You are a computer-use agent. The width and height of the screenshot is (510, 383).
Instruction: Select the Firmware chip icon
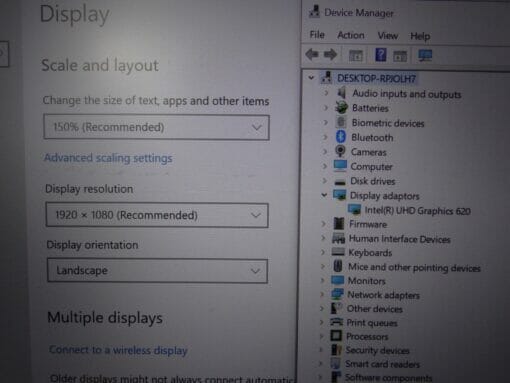point(339,224)
